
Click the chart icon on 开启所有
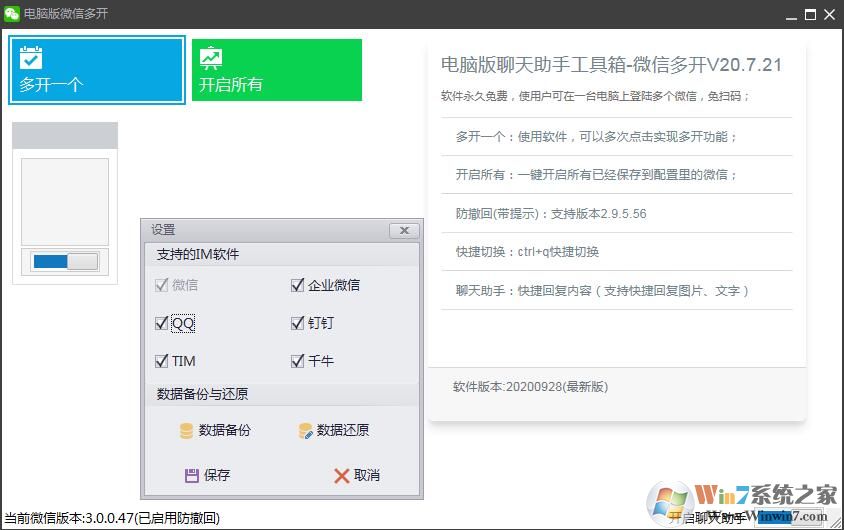(x=210, y=58)
